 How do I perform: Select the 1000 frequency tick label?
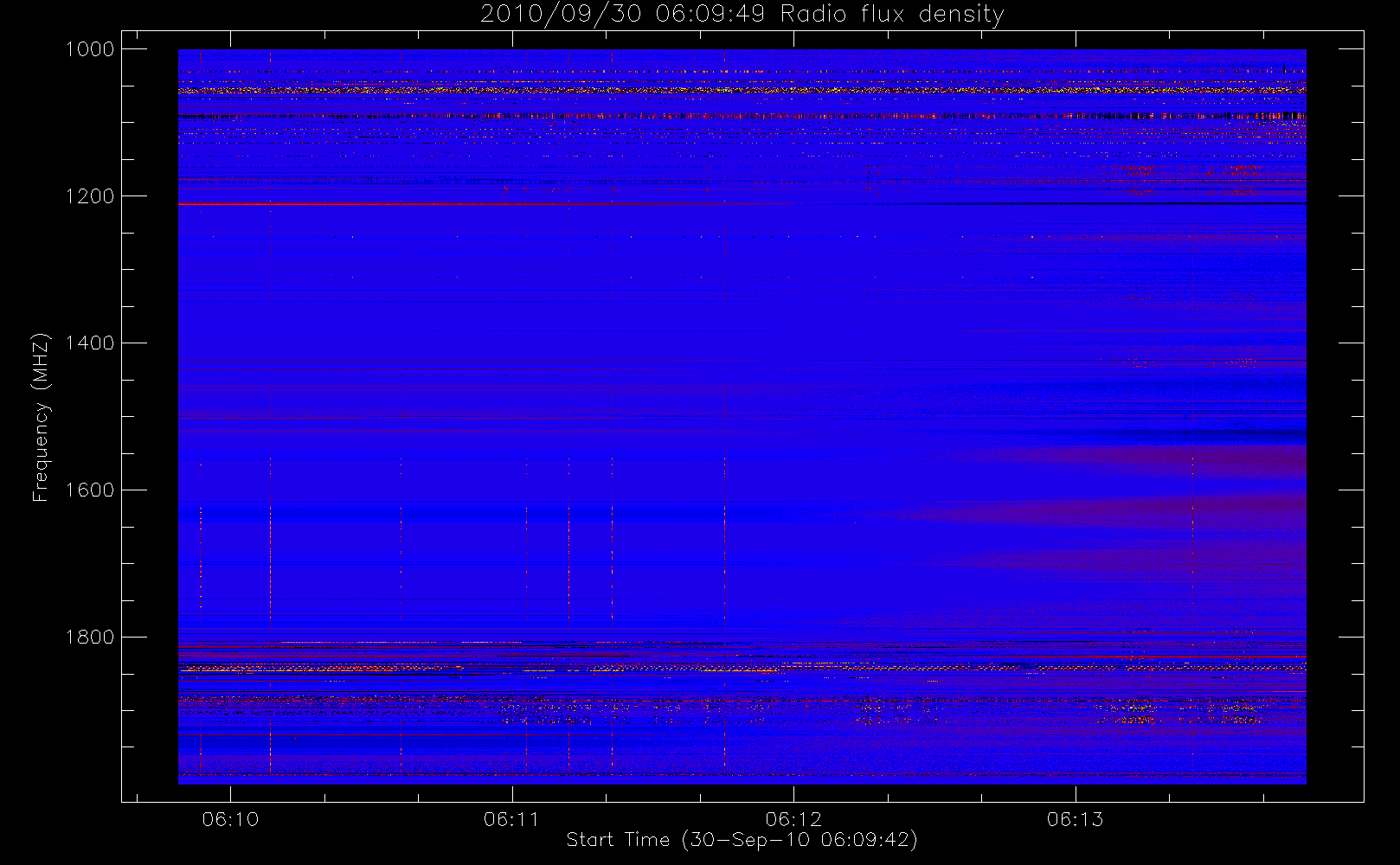(x=89, y=49)
